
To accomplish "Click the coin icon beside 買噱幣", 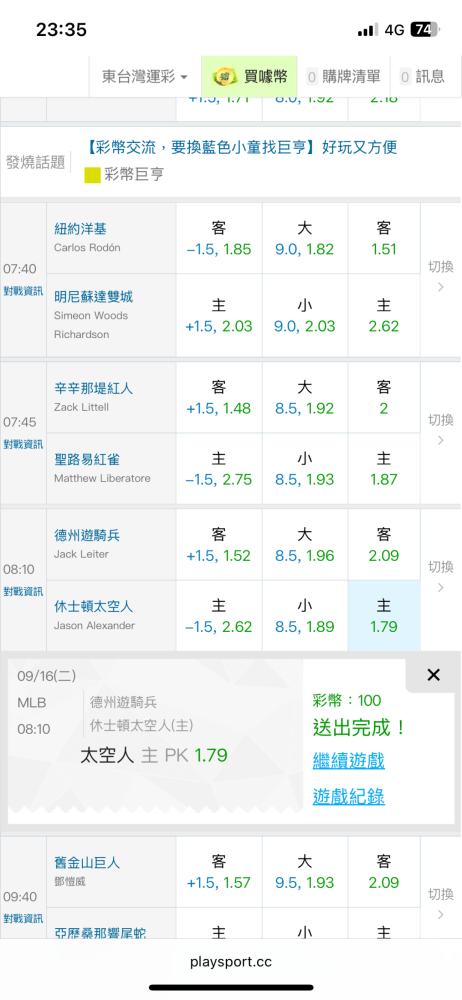I will click(223, 77).
